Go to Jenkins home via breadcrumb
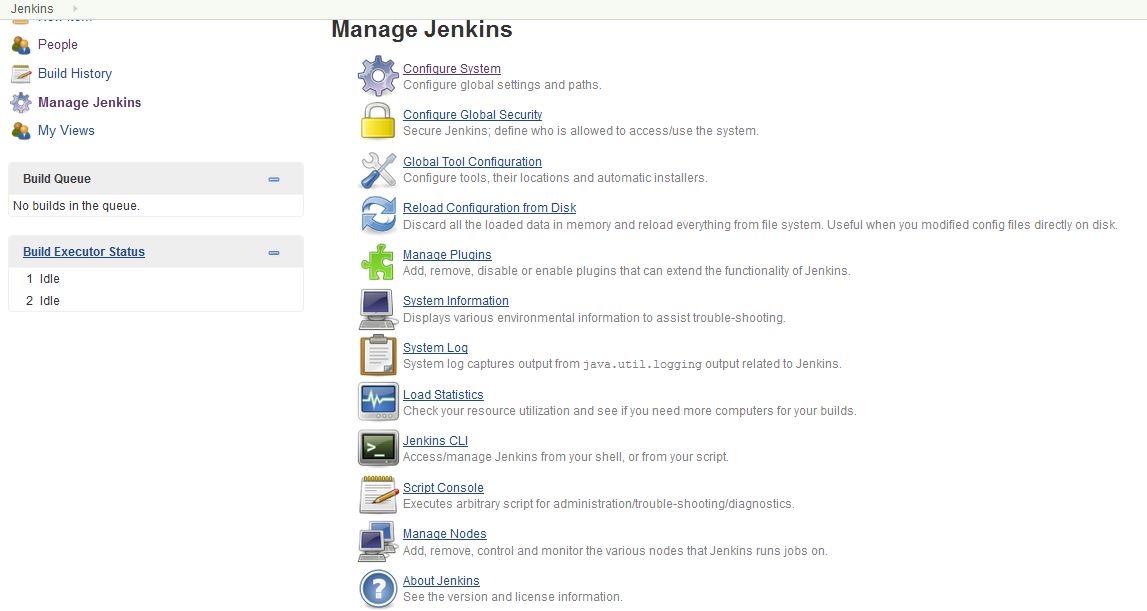Image resolution: width=1147 pixels, height=611 pixels. coord(32,9)
